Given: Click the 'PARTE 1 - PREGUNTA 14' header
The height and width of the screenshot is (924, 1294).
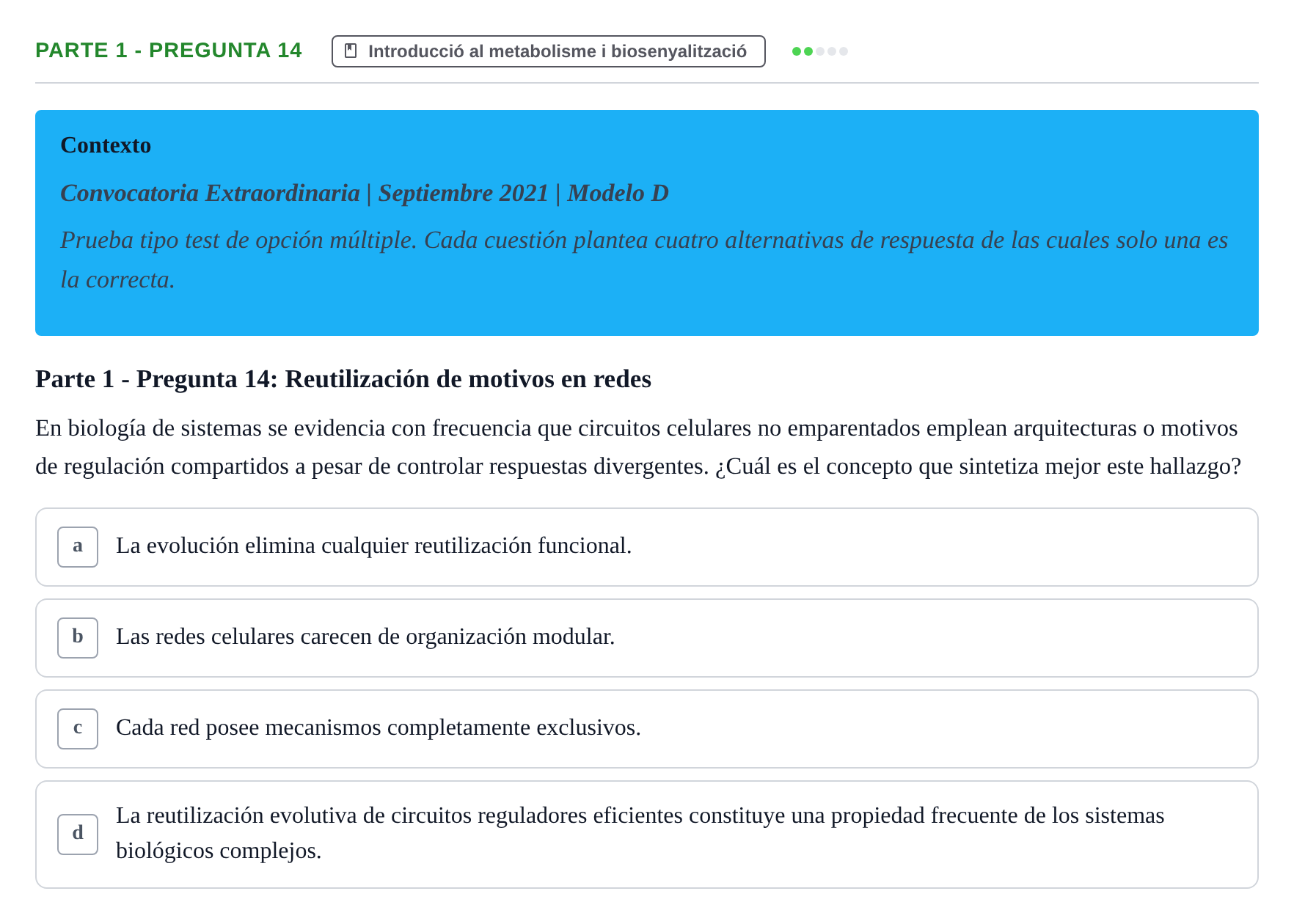Looking at the screenshot, I should [x=169, y=50].
